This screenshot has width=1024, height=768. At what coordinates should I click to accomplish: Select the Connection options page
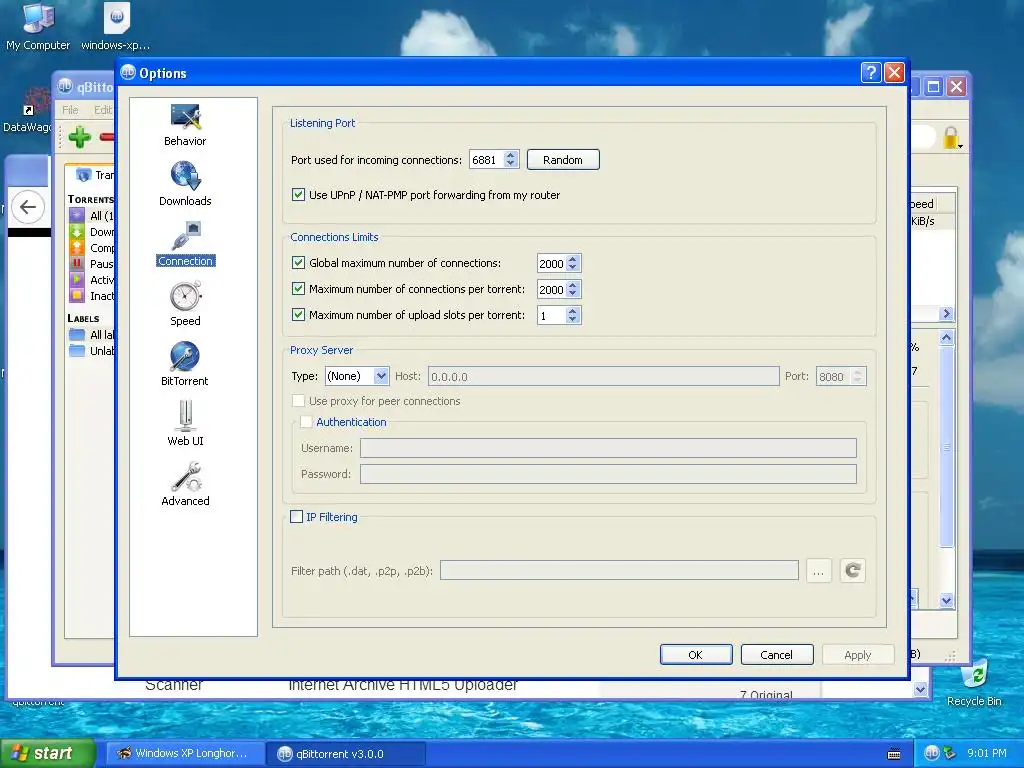click(x=185, y=244)
